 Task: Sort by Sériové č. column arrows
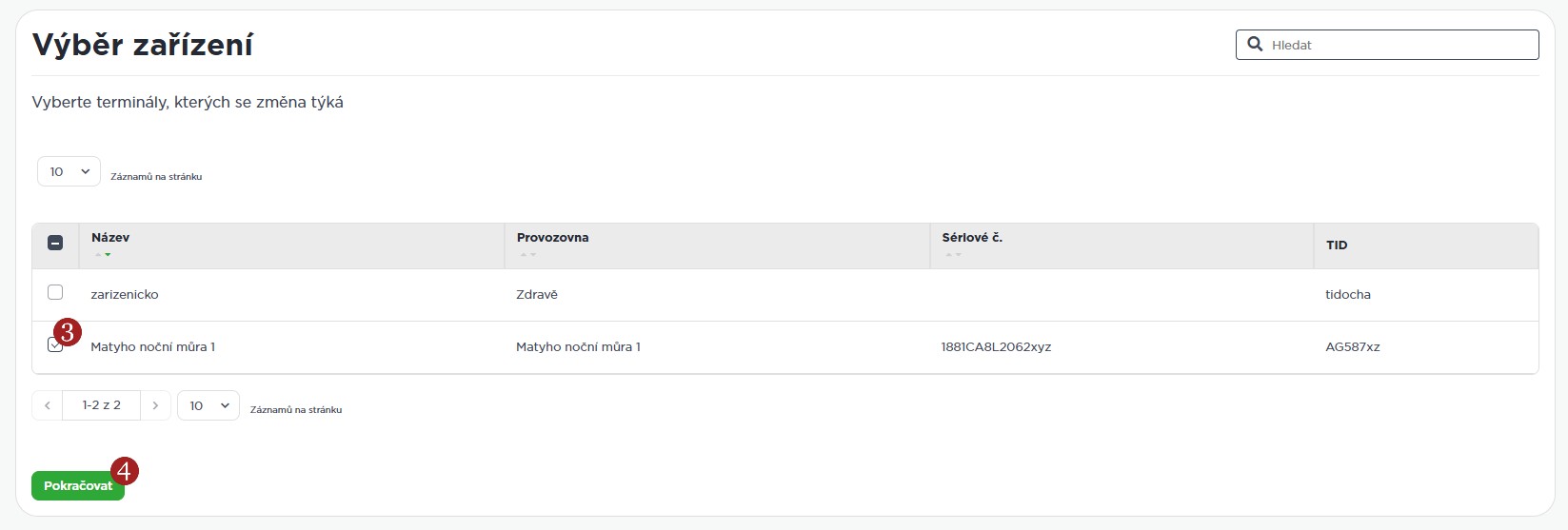pyautogui.click(x=953, y=255)
